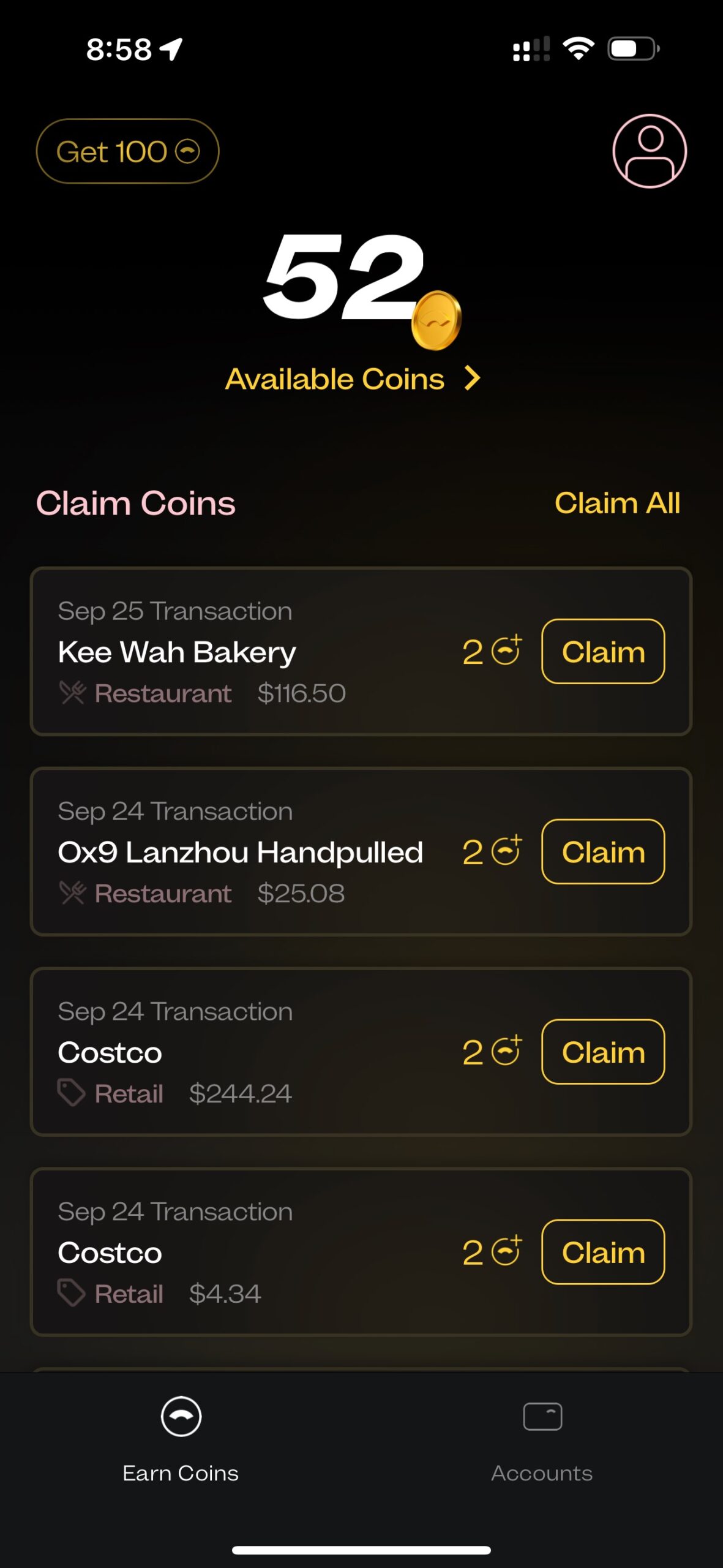Image resolution: width=723 pixels, height=1568 pixels.
Task: Tap Claim All link
Action: pyautogui.click(x=617, y=503)
